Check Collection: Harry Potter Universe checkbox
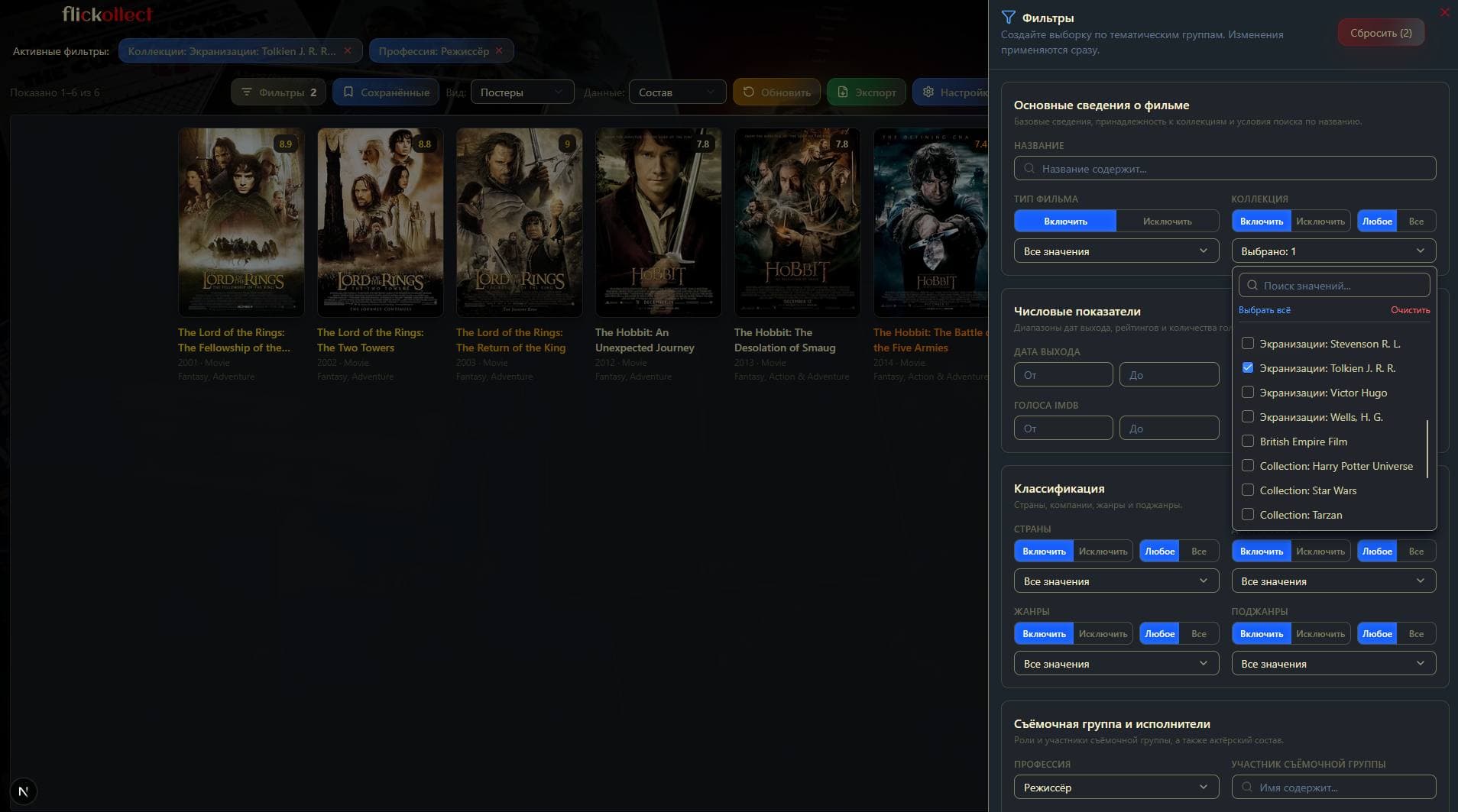The width and height of the screenshot is (1458, 812). point(1248,466)
